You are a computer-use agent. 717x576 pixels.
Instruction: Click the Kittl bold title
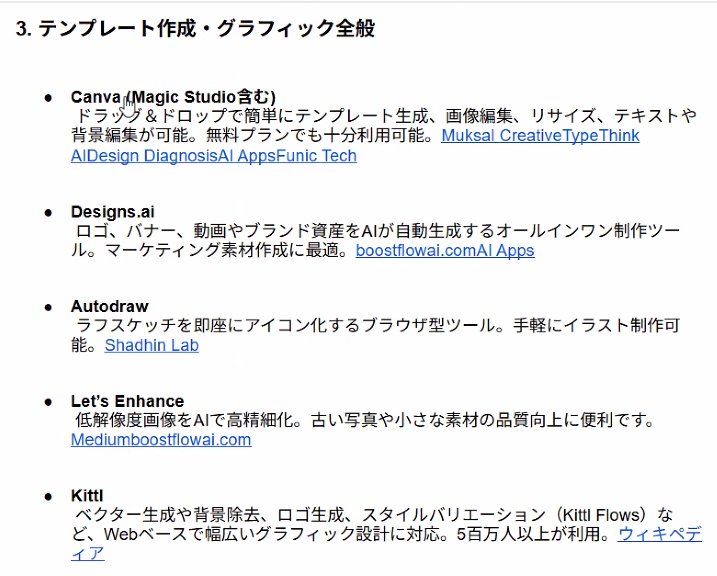click(x=87, y=496)
